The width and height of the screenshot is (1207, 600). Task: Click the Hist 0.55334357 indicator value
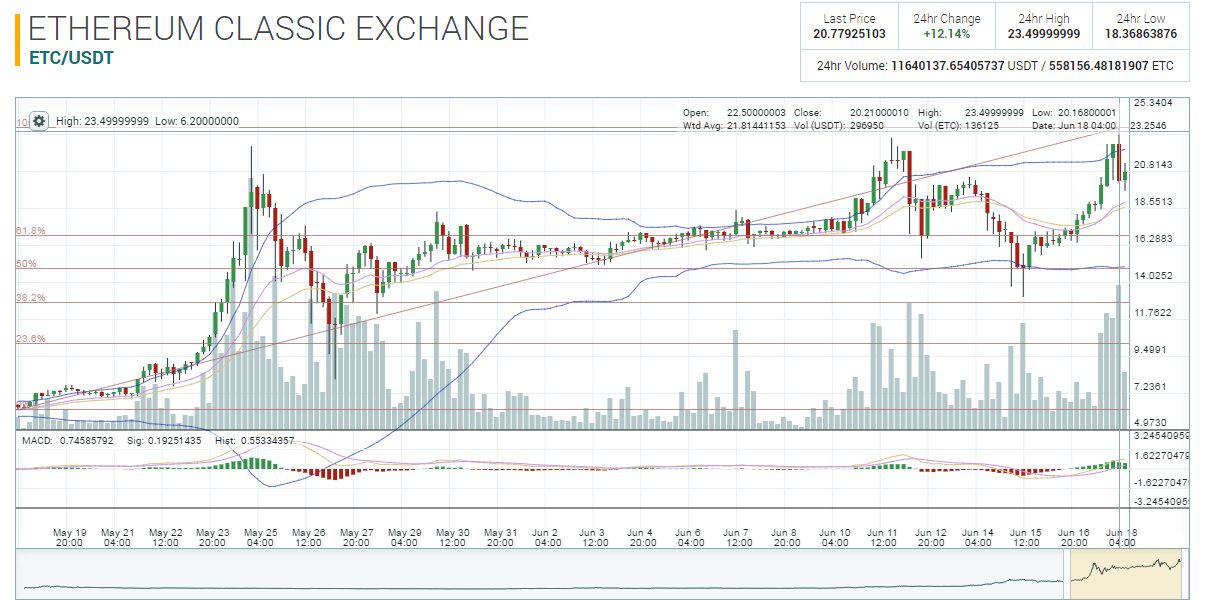pos(254,441)
